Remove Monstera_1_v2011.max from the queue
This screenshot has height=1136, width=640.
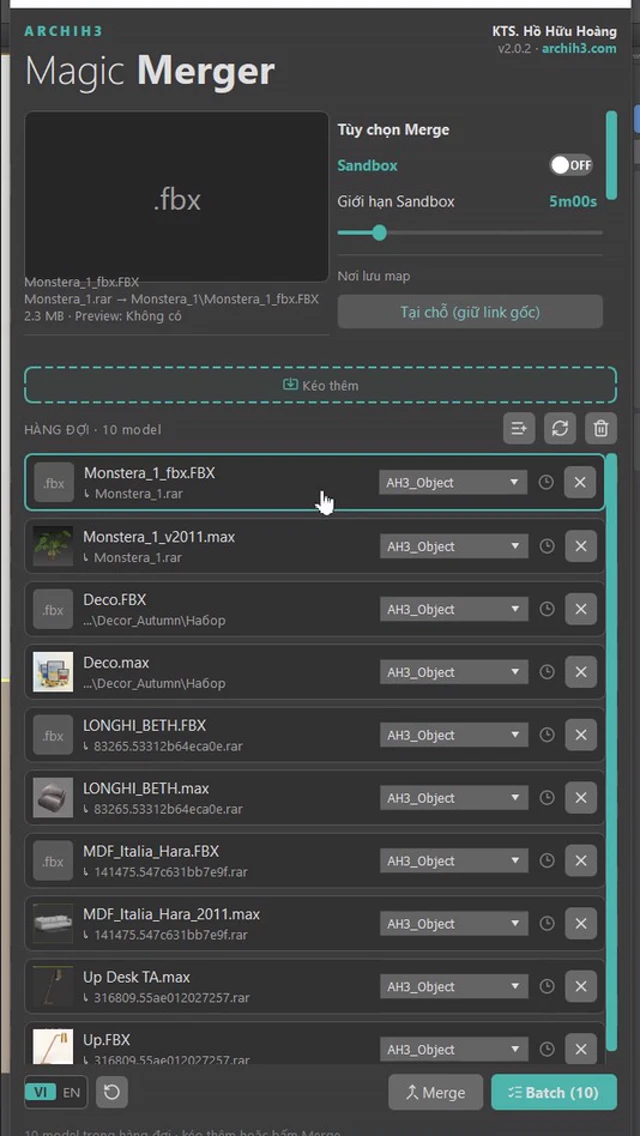(581, 546)
